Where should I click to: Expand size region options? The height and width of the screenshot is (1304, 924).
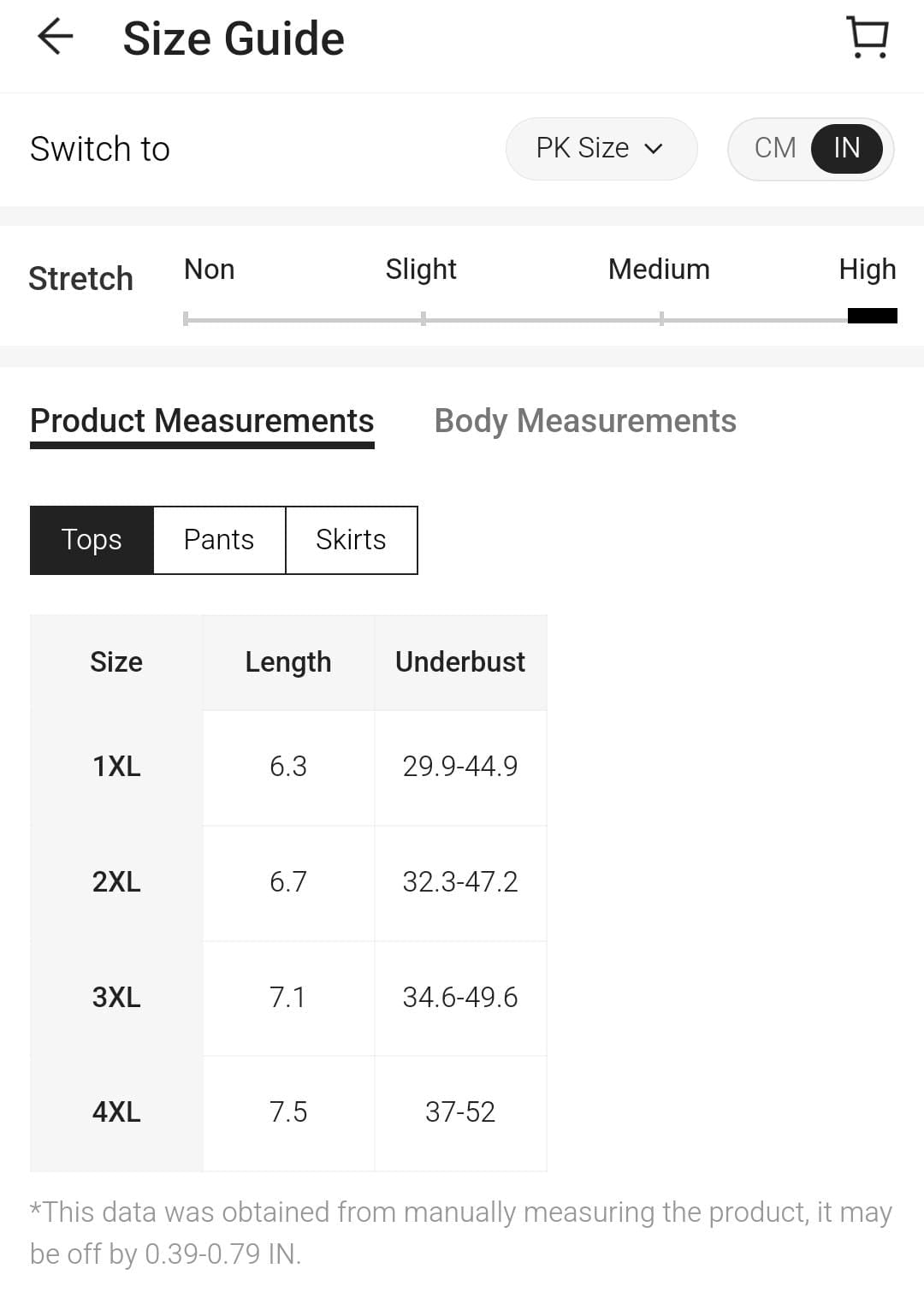click(601, 148)
